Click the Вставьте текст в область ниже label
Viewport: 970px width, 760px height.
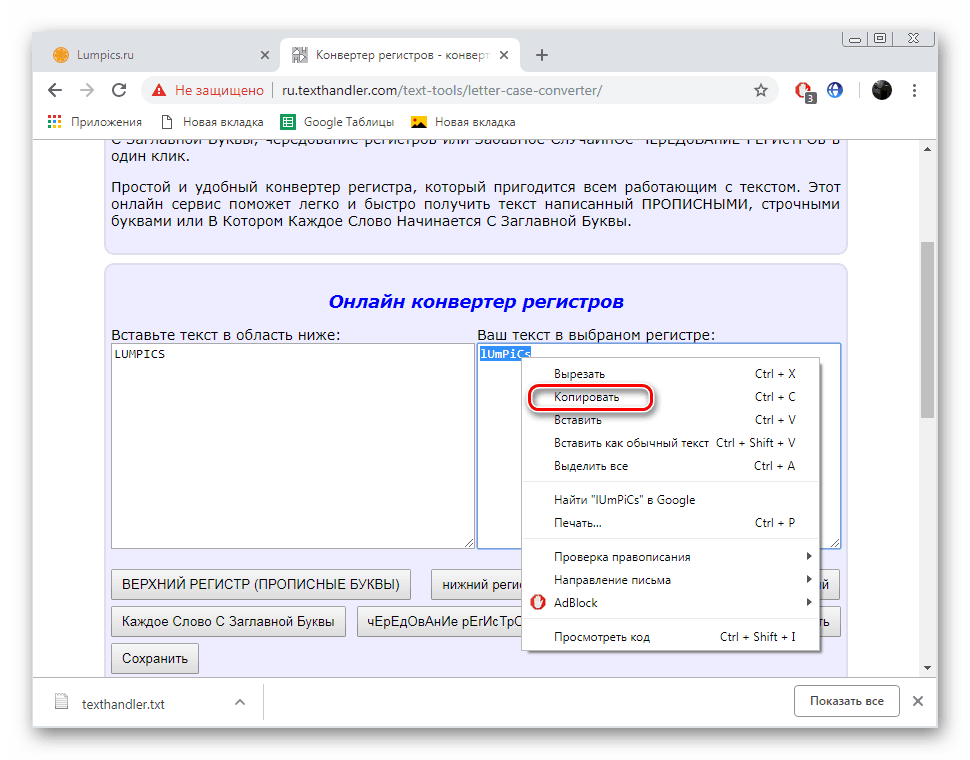(x=226, y=335)
